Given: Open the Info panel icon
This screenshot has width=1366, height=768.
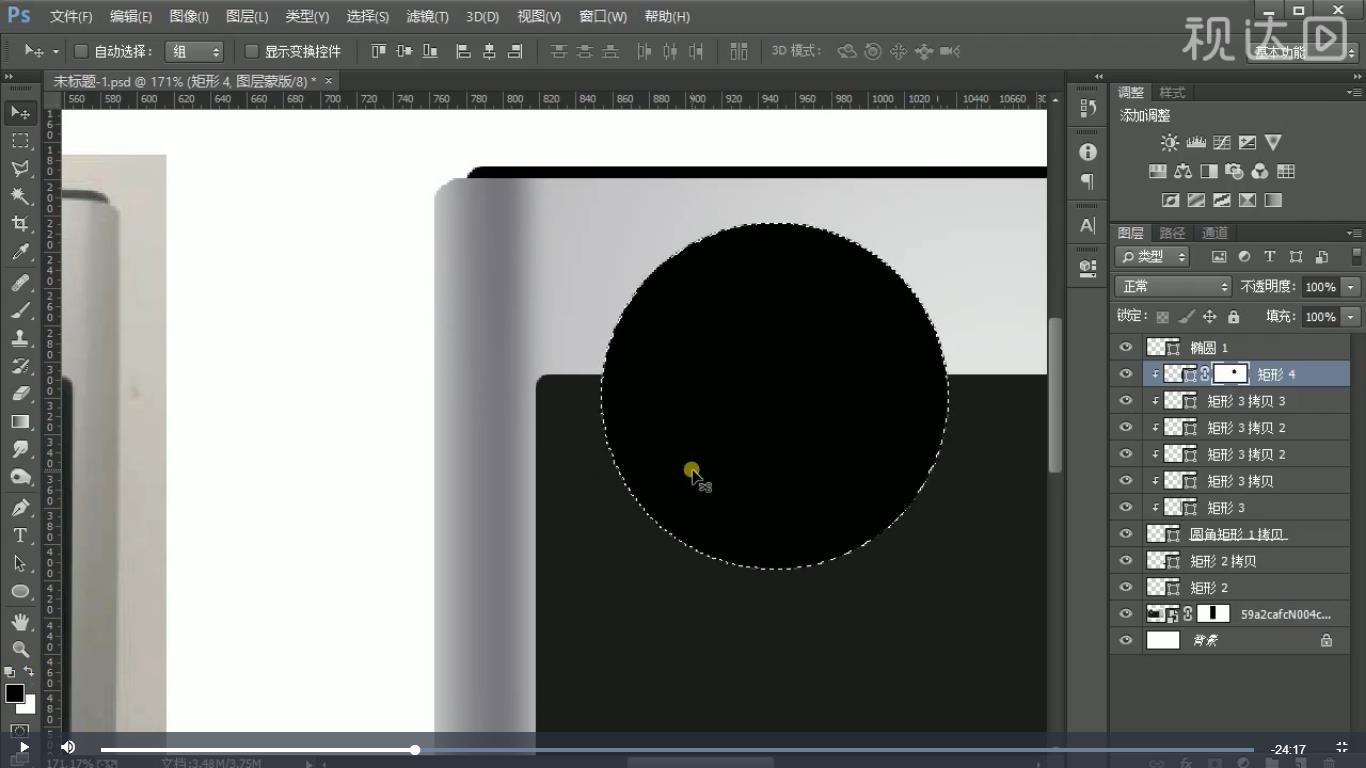Looking at the screenshot, I should pos(1088,152).
